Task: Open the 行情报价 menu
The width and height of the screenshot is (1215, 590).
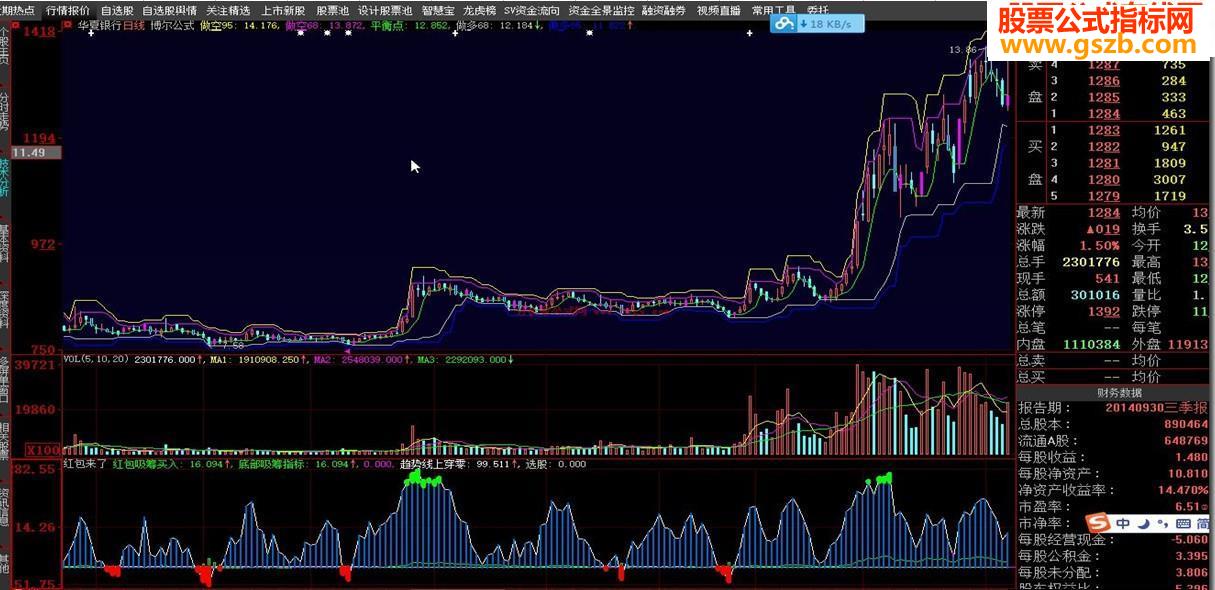Action: click(68, 10)
